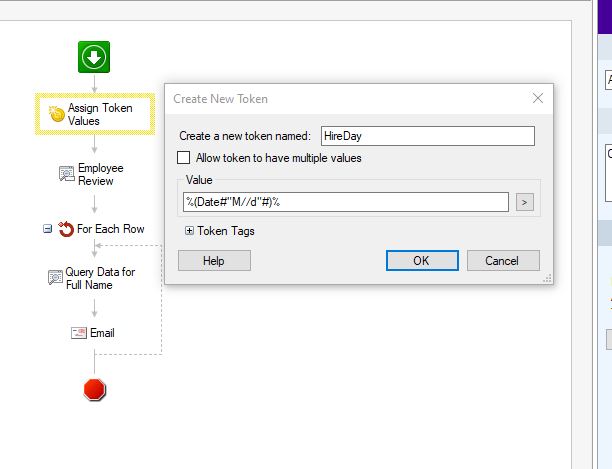The image size is (612, 469).
Task: Select the Assign Token Values coin icon
Action: tap(57, 115)
